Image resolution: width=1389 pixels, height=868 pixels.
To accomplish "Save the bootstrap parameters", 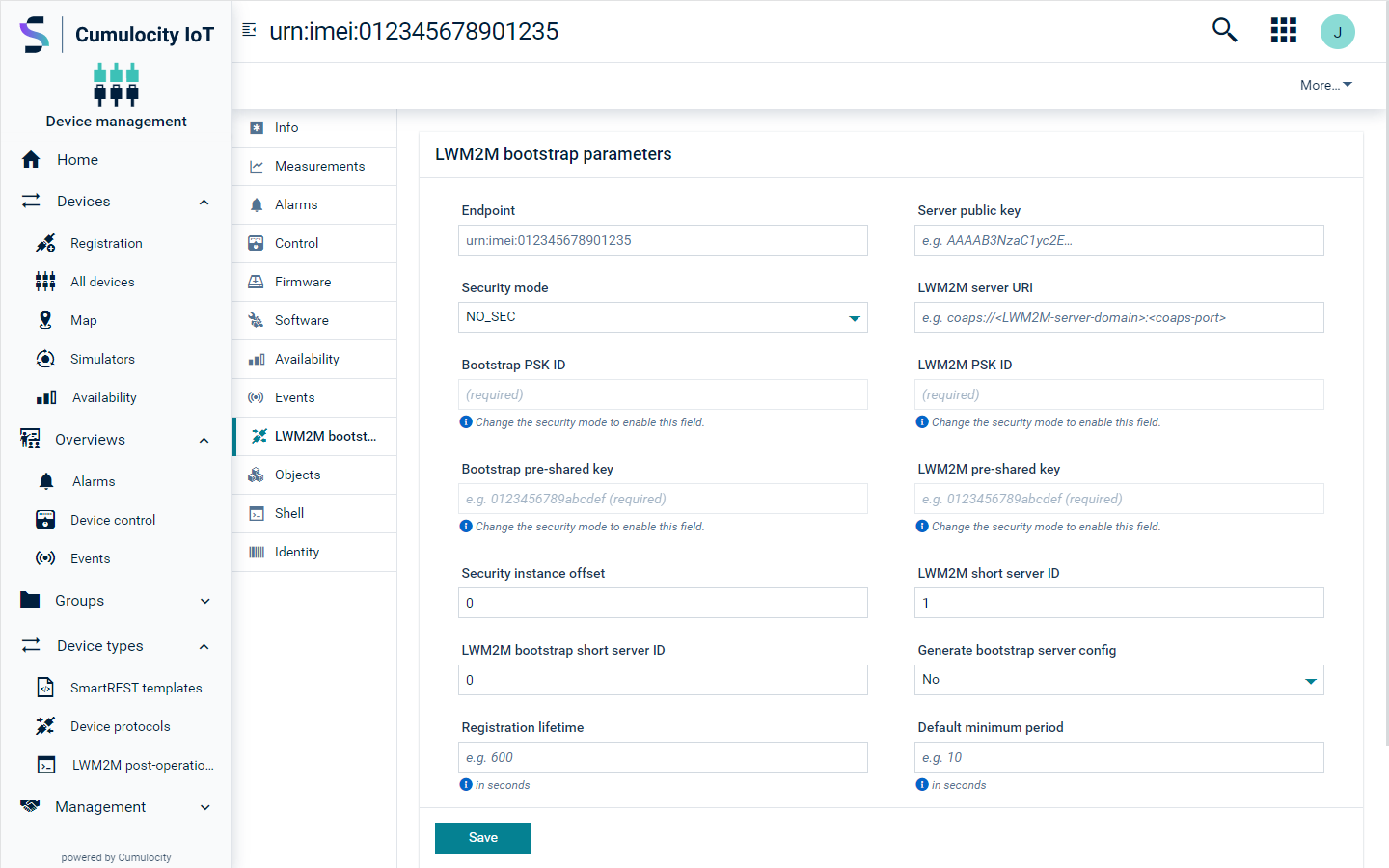I will pyautogui.click(x=483, y=838).
